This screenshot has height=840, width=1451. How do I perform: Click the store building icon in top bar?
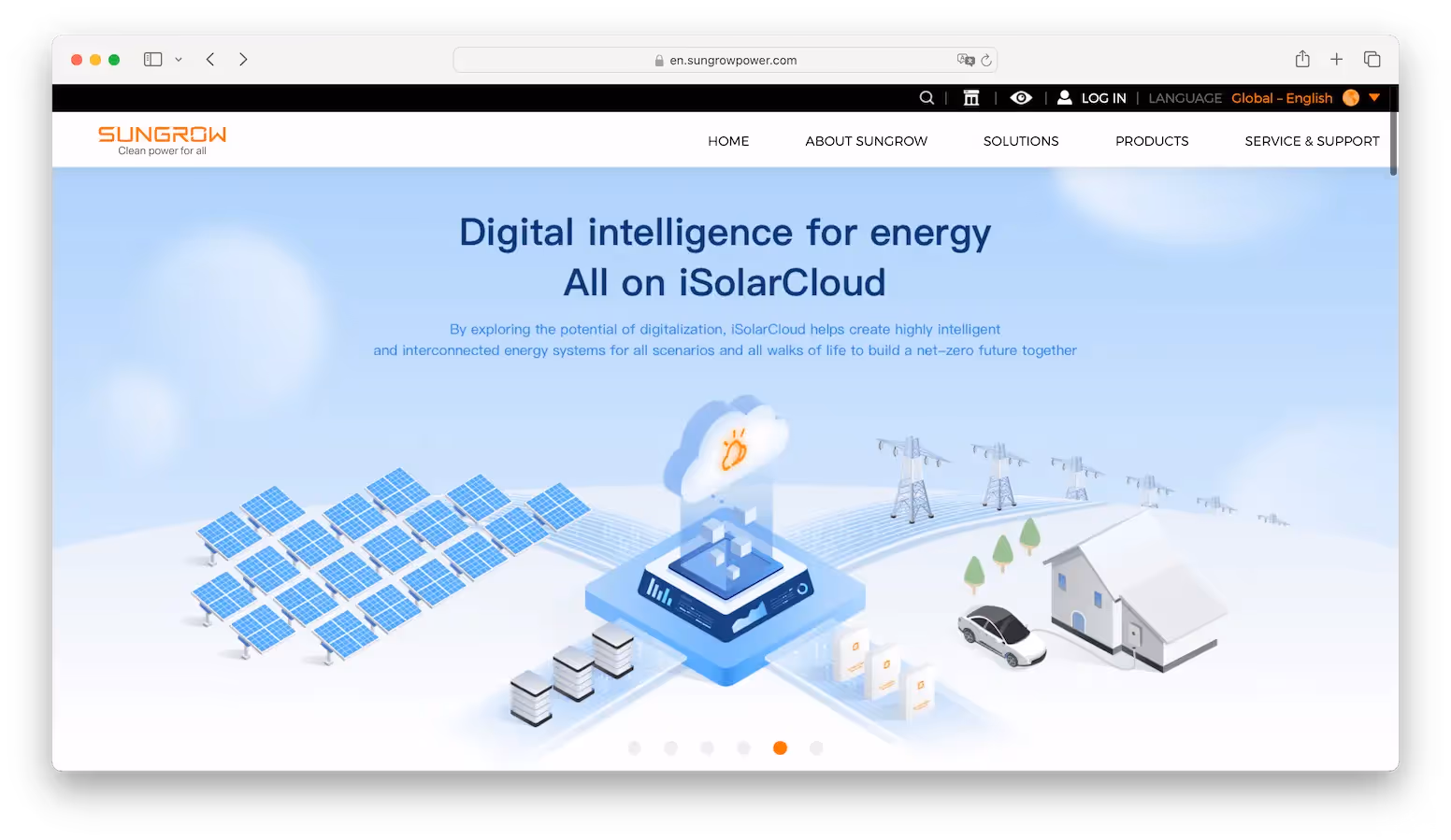pyautogui.click(x=971, y=98)
